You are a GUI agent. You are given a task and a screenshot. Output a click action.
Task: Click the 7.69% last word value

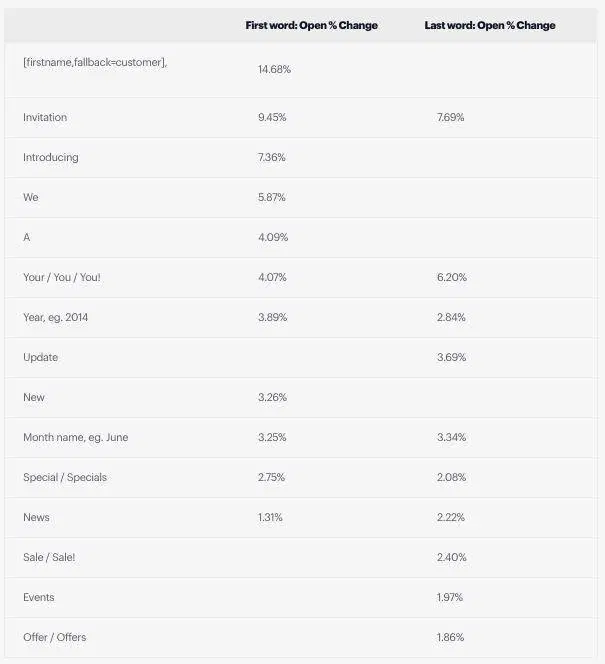[450, 117]
